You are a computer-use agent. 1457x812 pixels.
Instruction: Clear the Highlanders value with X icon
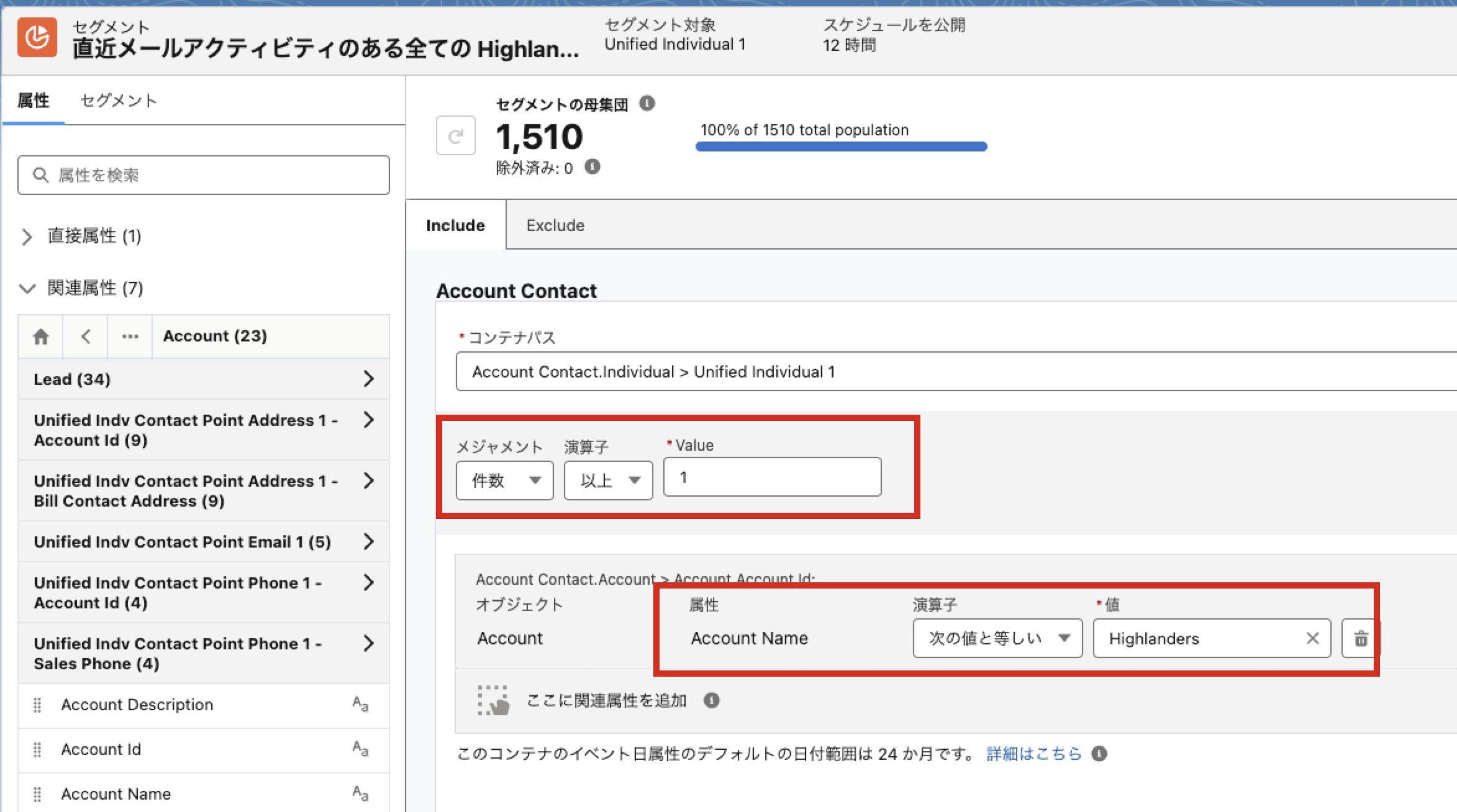[x=1312, y=638]
